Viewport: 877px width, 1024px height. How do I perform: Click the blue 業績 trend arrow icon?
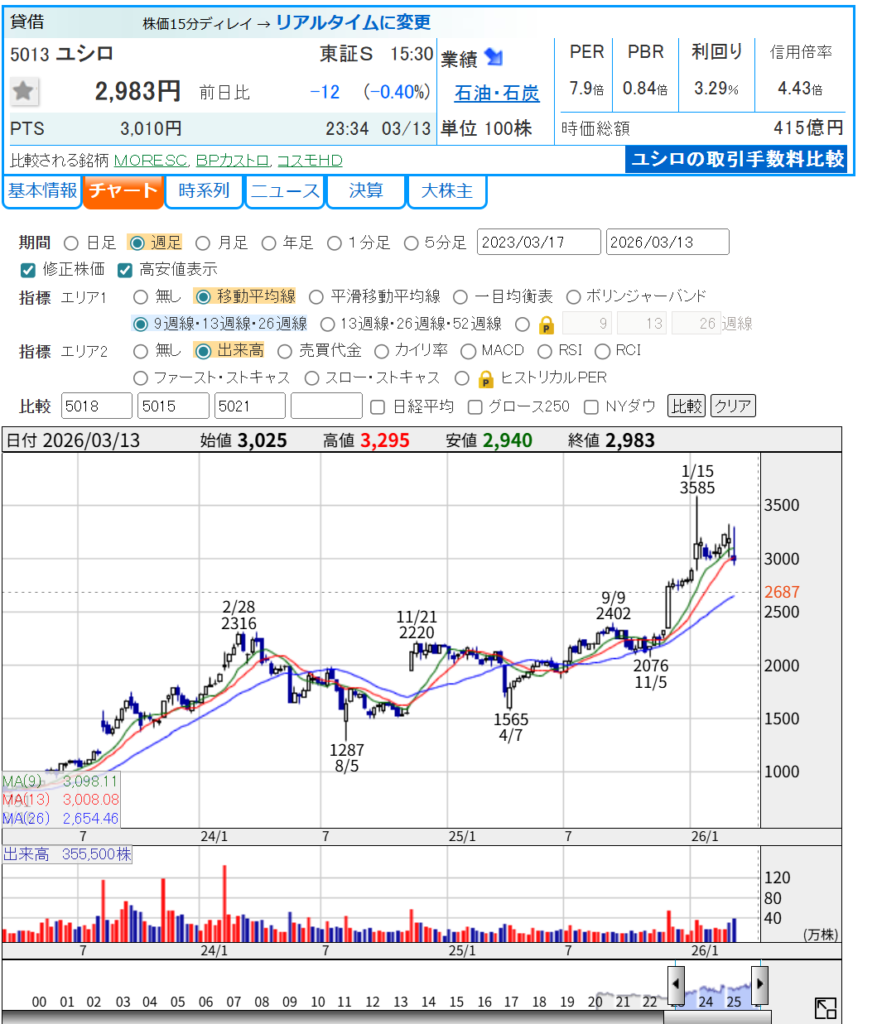pyautogui.click(x=494, y=57)
